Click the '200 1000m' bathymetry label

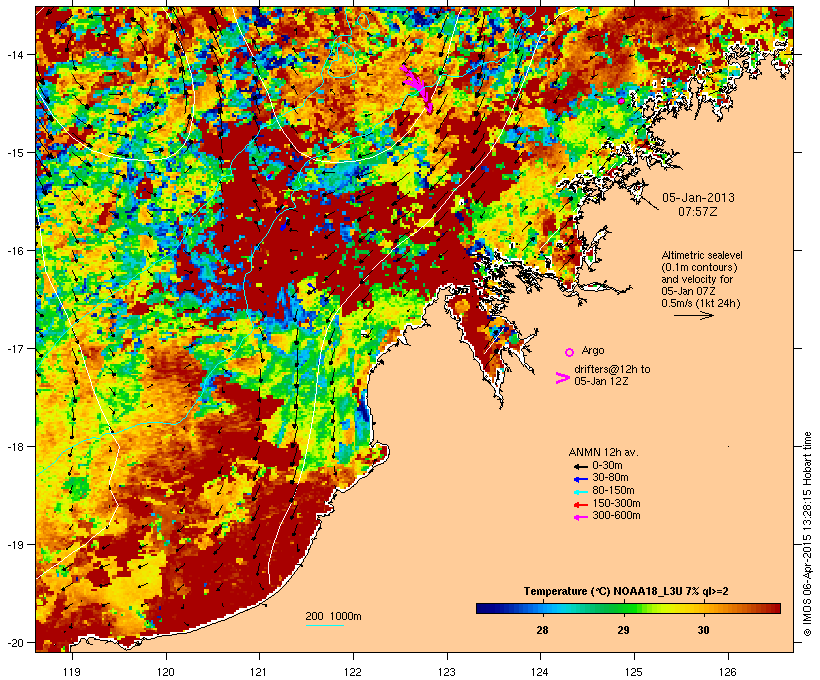pos(333,616)
